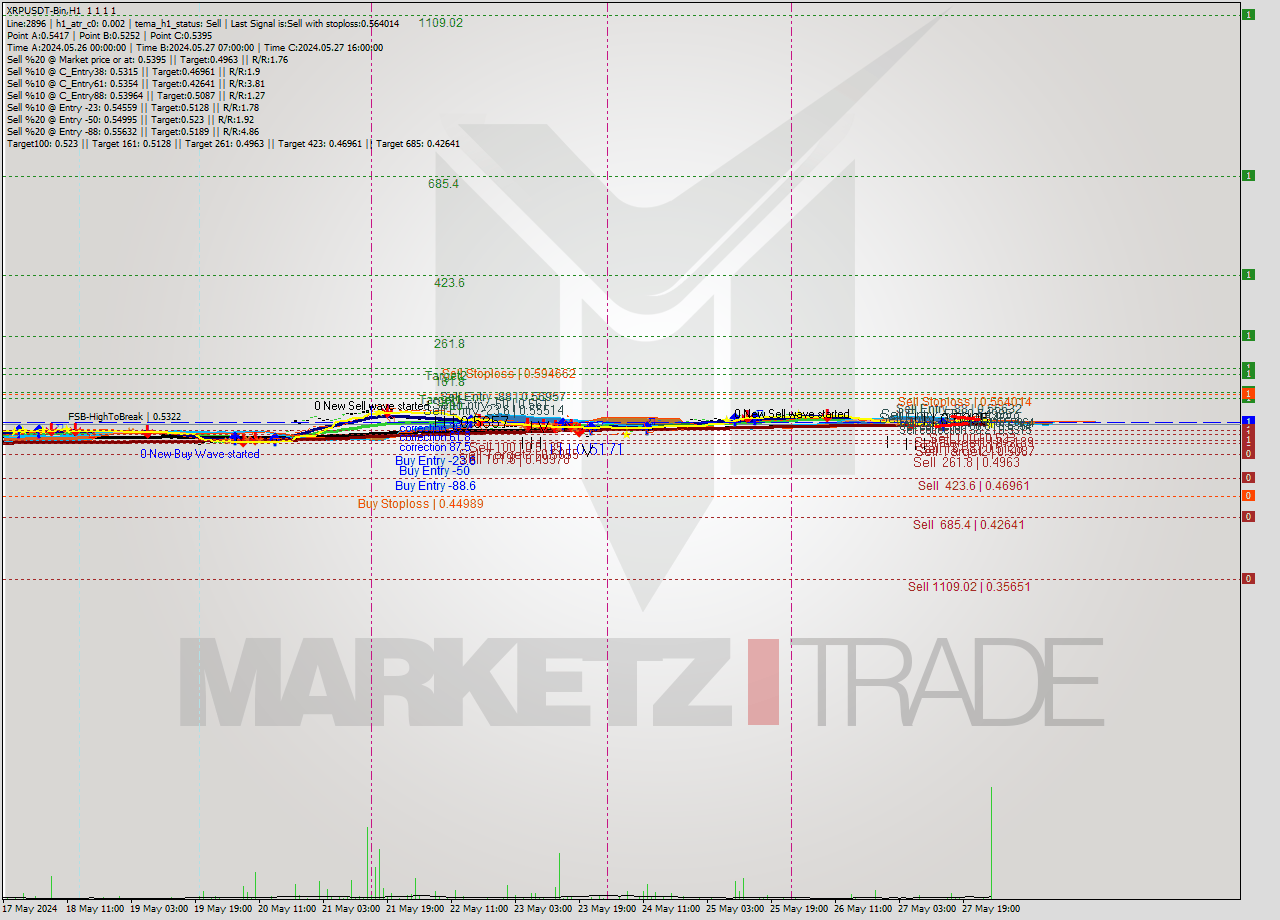Select the 'Sell %10 @ Entry -23: 0.54559' line
The width and height of the screenshot is (1280, 920).
133,107
